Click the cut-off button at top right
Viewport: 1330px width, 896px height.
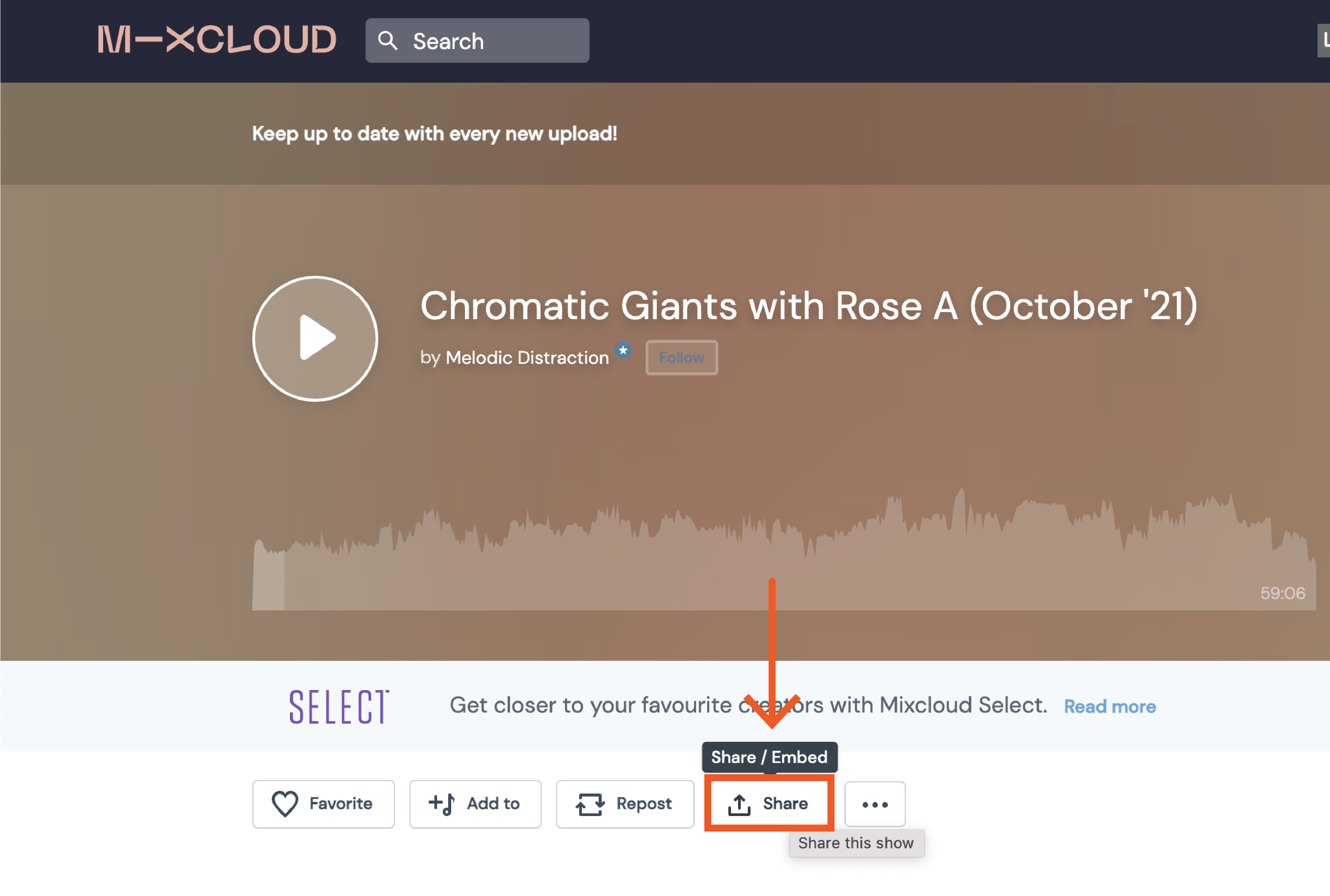1323,41
